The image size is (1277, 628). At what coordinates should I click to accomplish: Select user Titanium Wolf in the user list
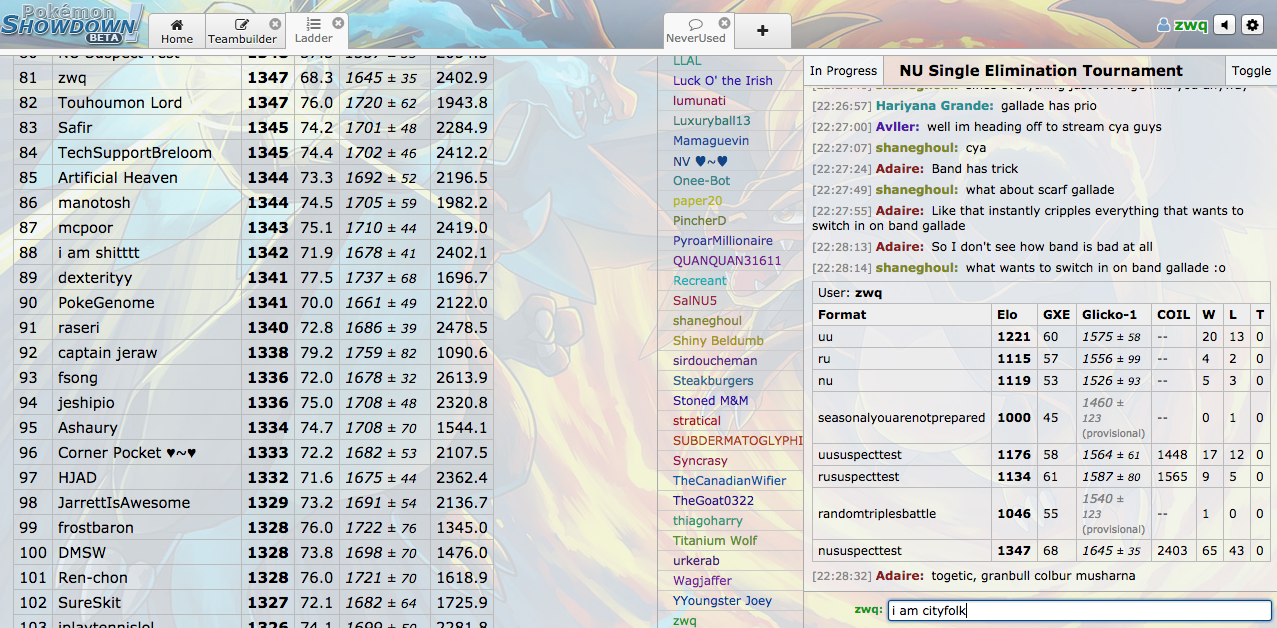[714, 541]
